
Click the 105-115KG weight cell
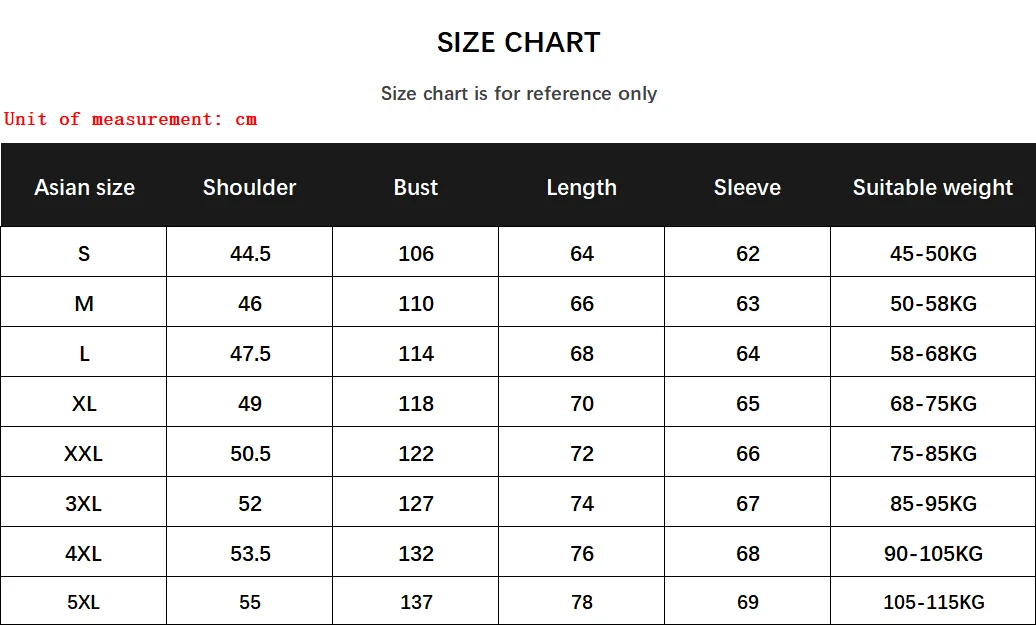pos(933,603)
